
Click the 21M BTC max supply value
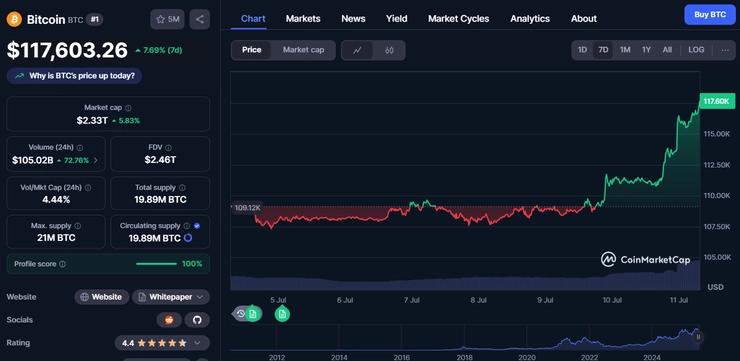pyautogui.click(x=56, y=238)
